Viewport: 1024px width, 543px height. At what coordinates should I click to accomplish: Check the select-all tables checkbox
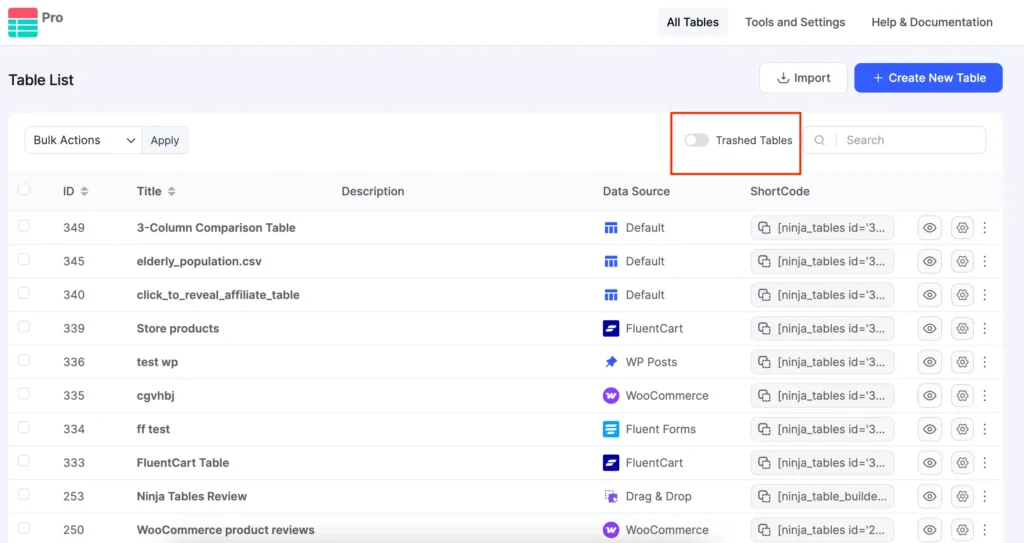click(24, 190)
